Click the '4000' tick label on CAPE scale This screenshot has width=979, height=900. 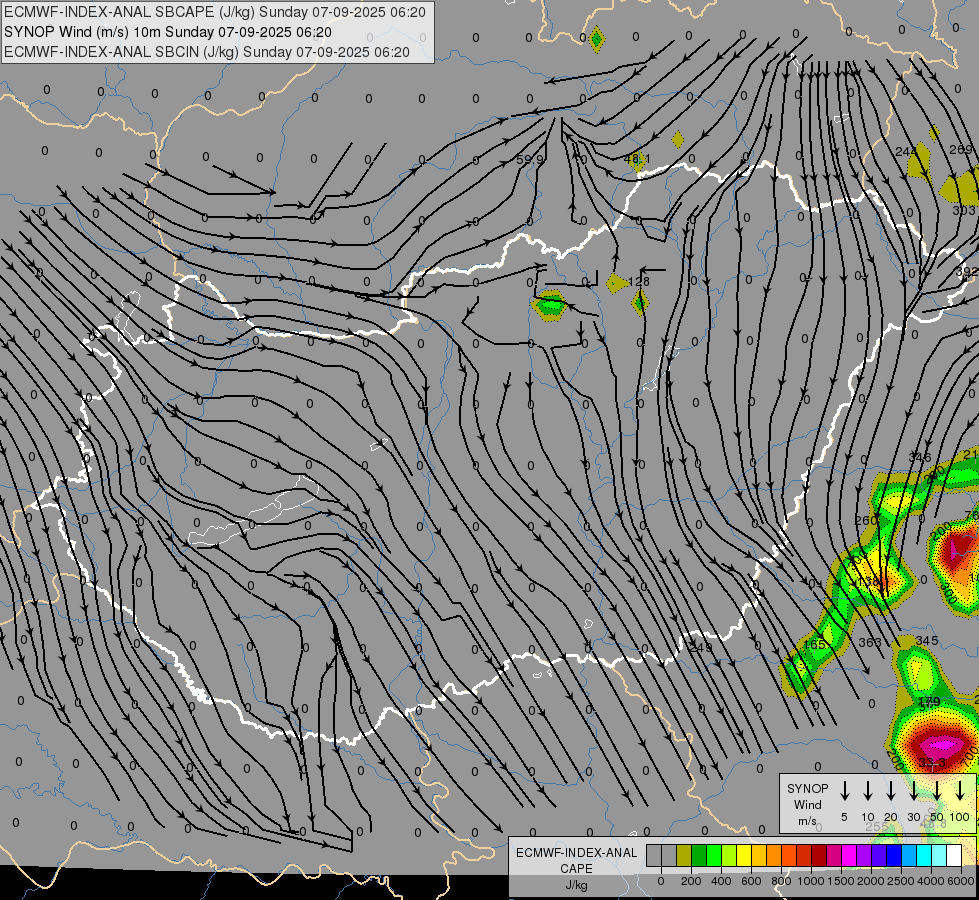click(x=931, y=881)
